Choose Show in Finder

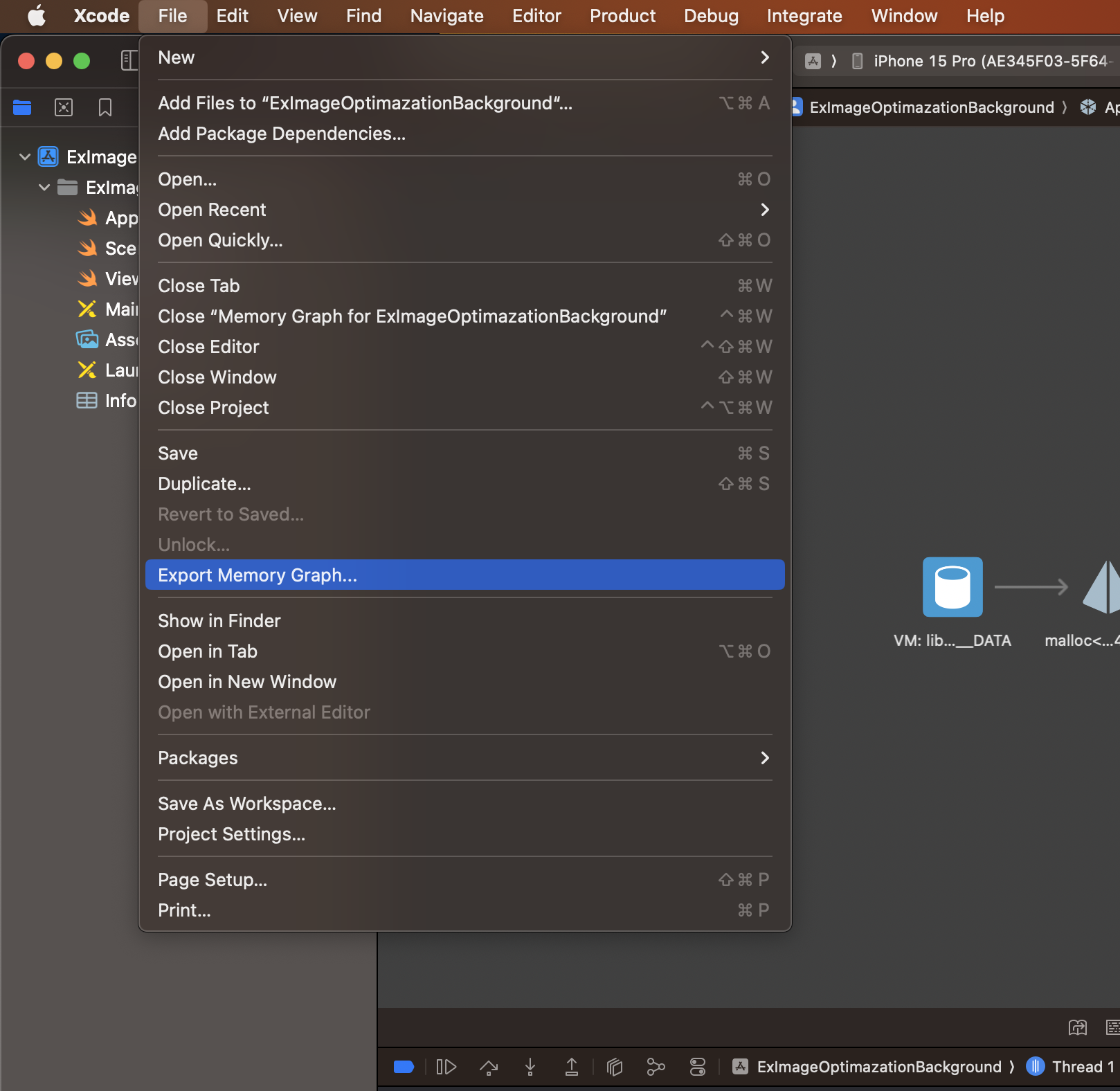point(464,621)
